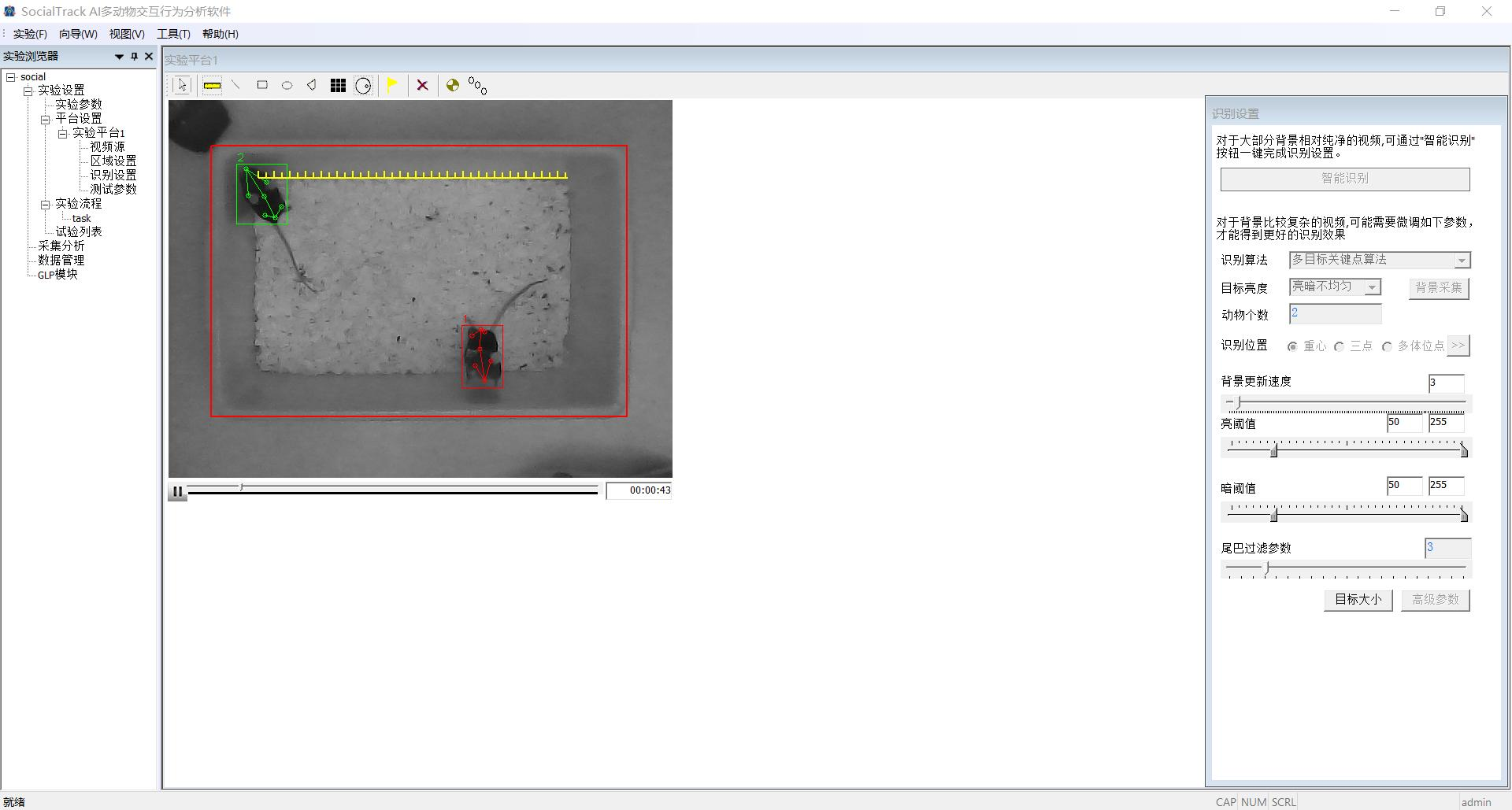Screen dimensions: 1512x810
Task: Select 实验参数 in the tree
Action: tap(79, 105)
